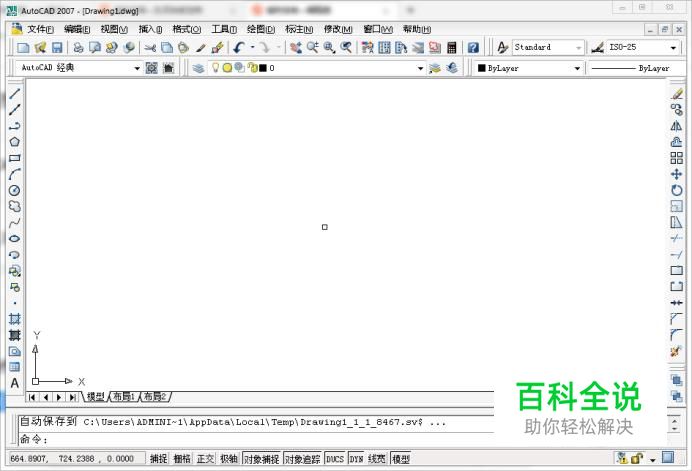Select the Line draw tool
This screenshot has width=692, height=471.
[15, 94]
